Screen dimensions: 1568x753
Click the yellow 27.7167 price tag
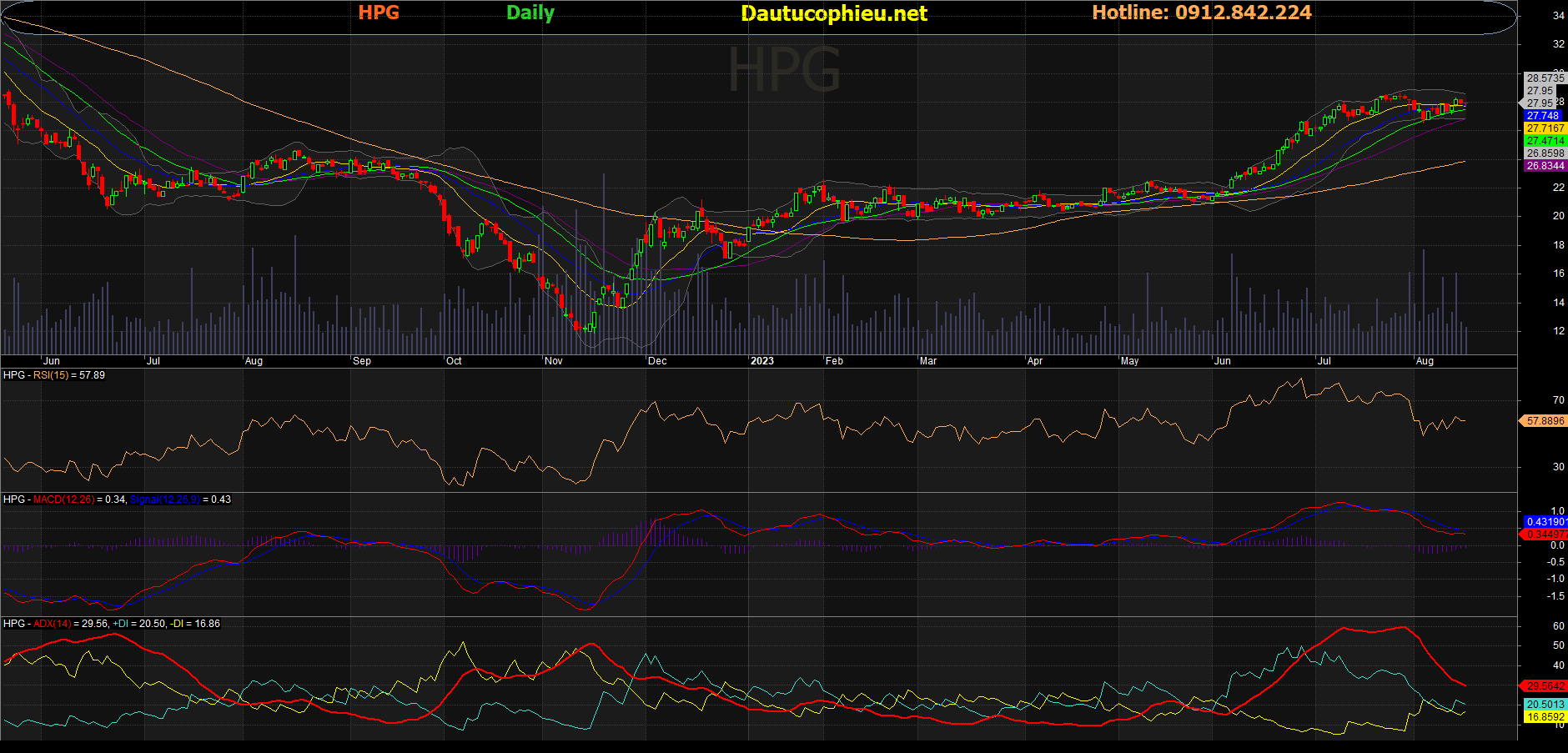tap(1545, 128)
